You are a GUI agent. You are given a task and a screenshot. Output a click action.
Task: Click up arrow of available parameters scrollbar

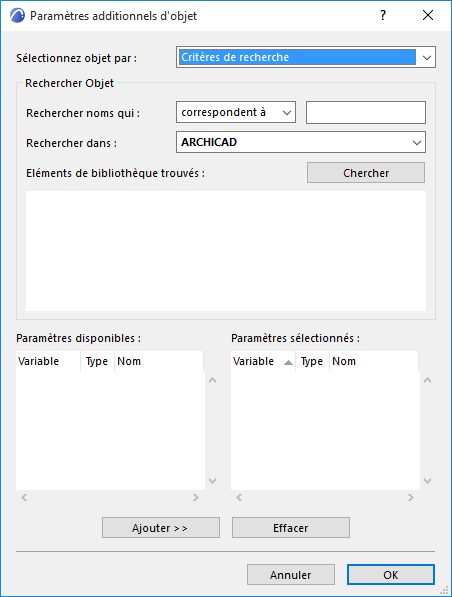212,380
